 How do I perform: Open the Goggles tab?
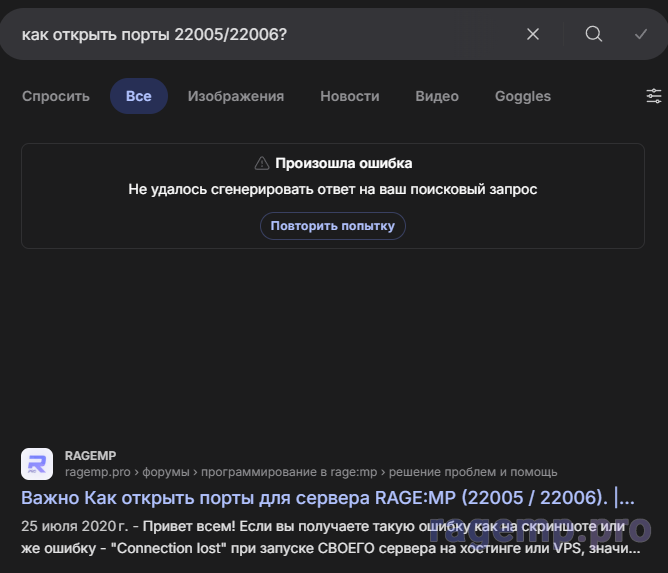[x=523, y=96]
